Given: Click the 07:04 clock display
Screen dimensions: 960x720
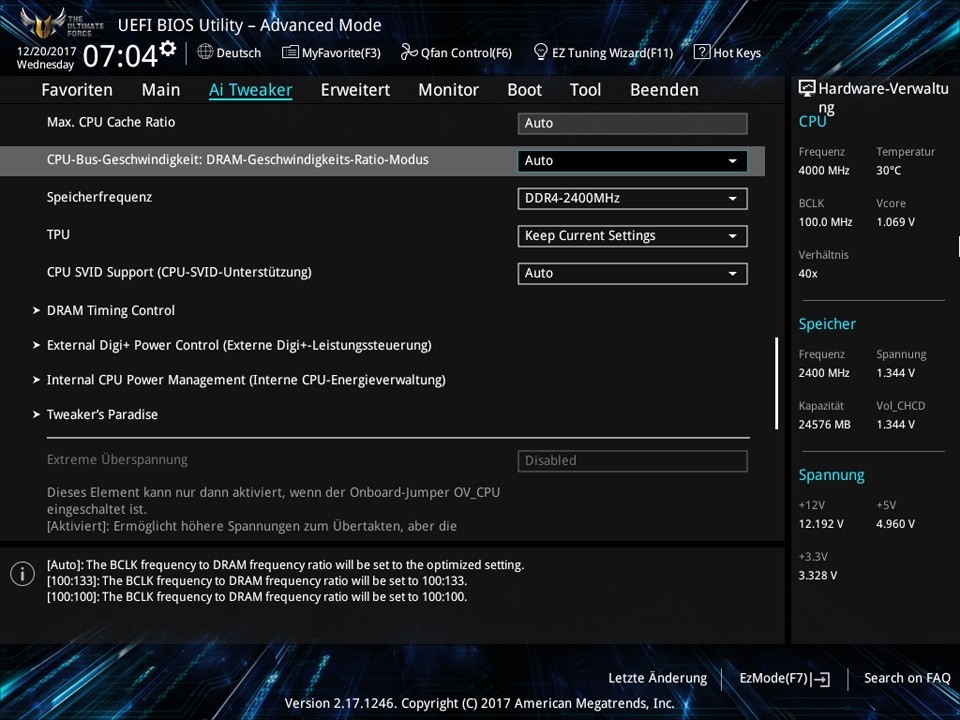Looking at the screenshot, I should click(120, 57).
